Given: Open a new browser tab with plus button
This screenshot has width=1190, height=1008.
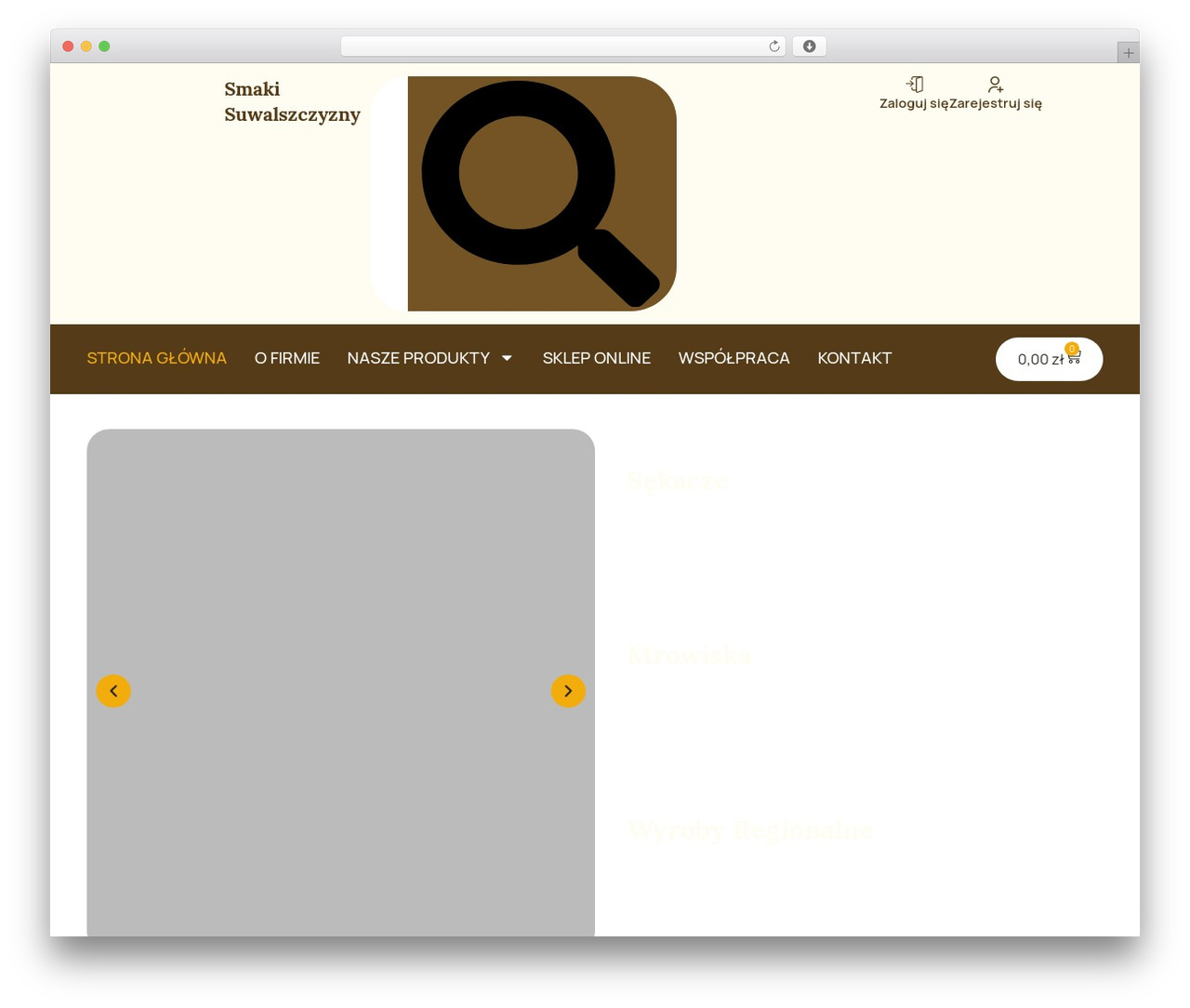Looking at the screenshot, I should pyautogui.click(x=1128, y=53).
